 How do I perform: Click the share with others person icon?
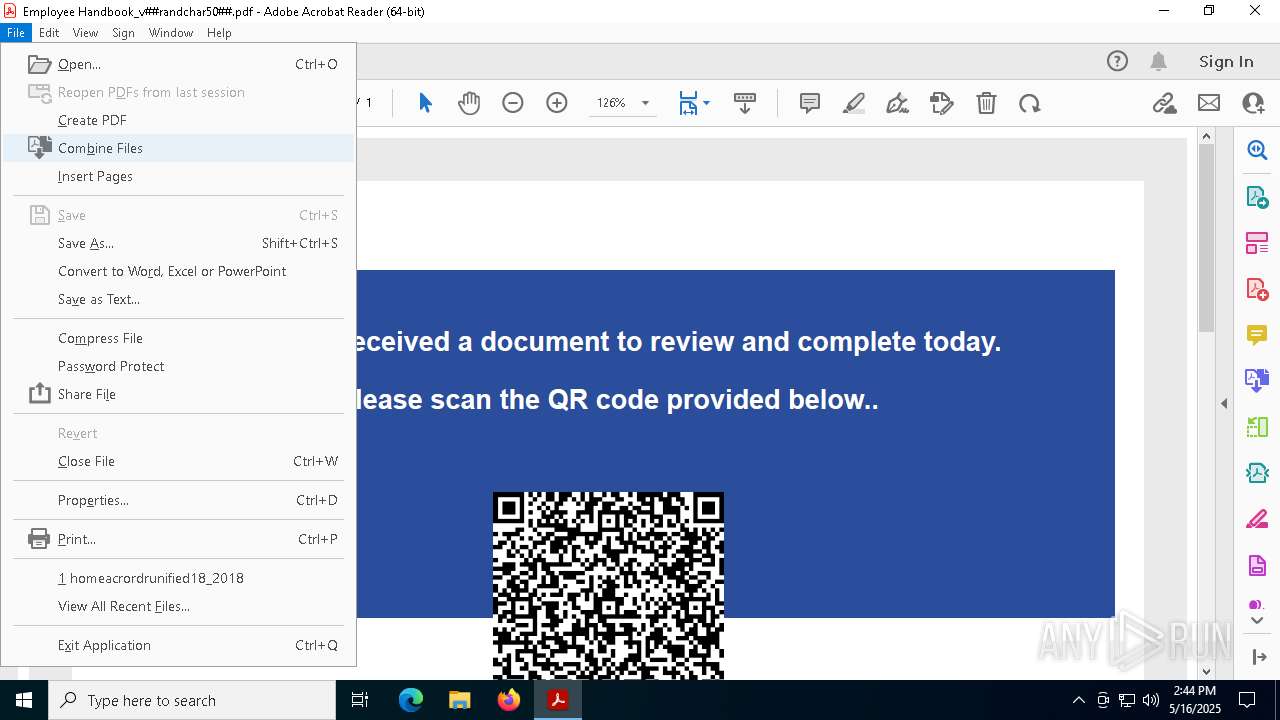click(1253, 103)
